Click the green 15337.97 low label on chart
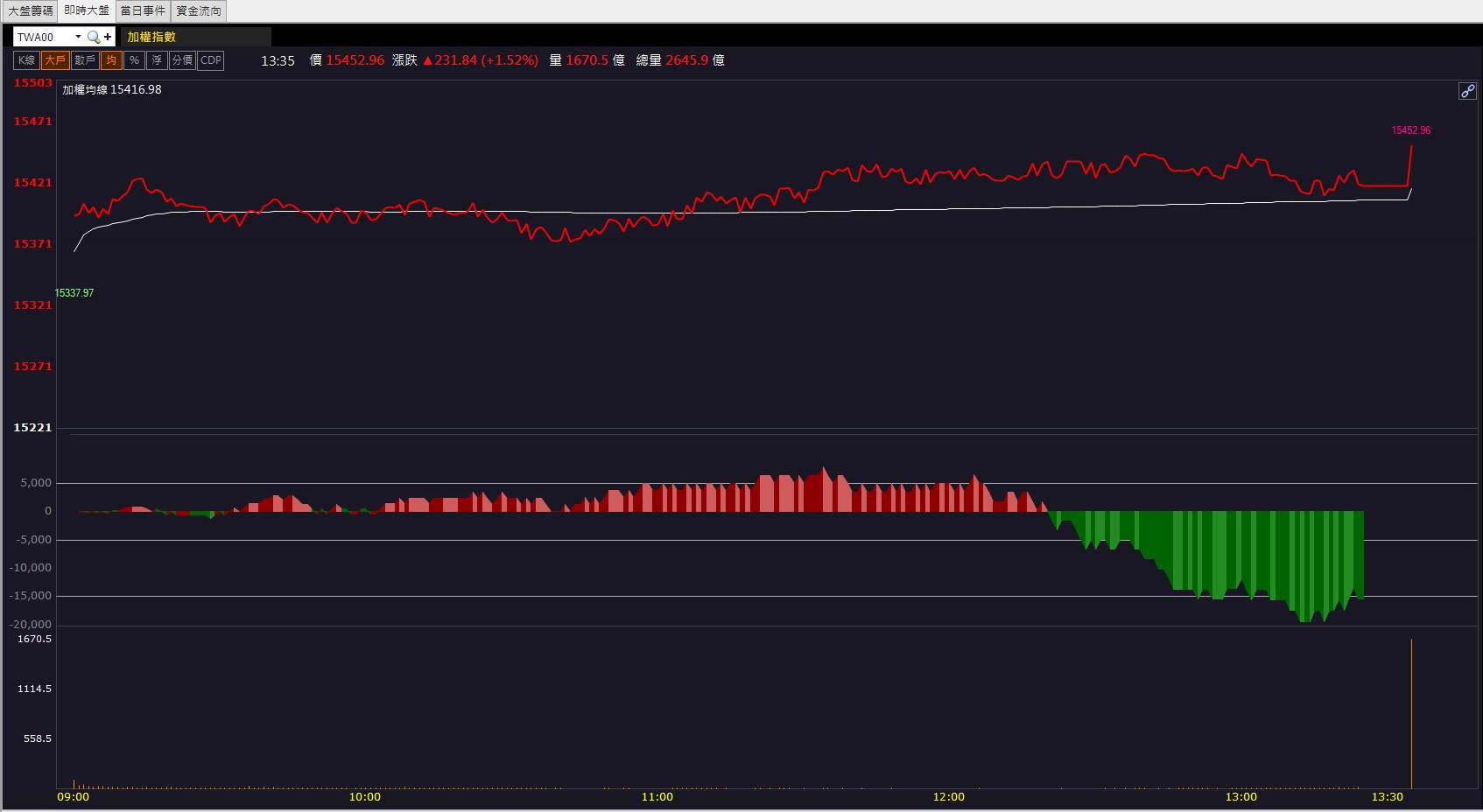1483x812 pixels. coord(74,293)
